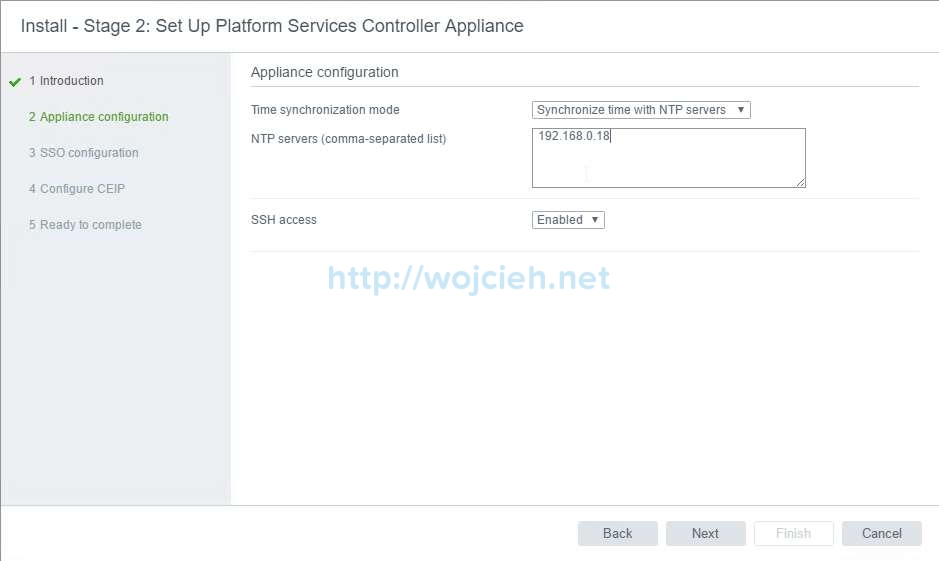Image resolution: width=939 pixels, height=561 pixels.
Task: Click the Time synchronization mode label
Action: click(325, 110)
